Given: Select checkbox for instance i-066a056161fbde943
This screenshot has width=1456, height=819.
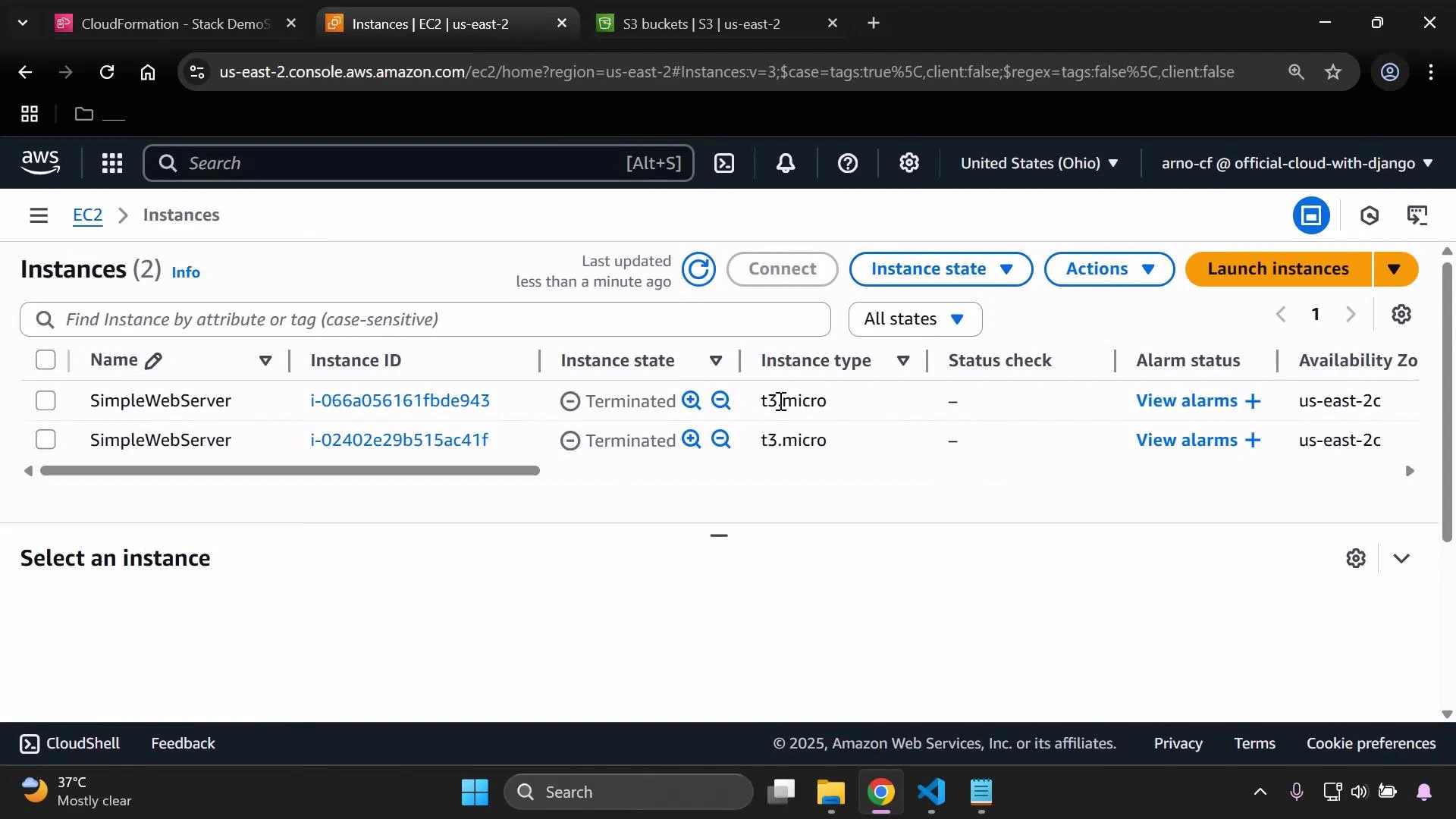Looking at the screenshot, I should point(45,400).
